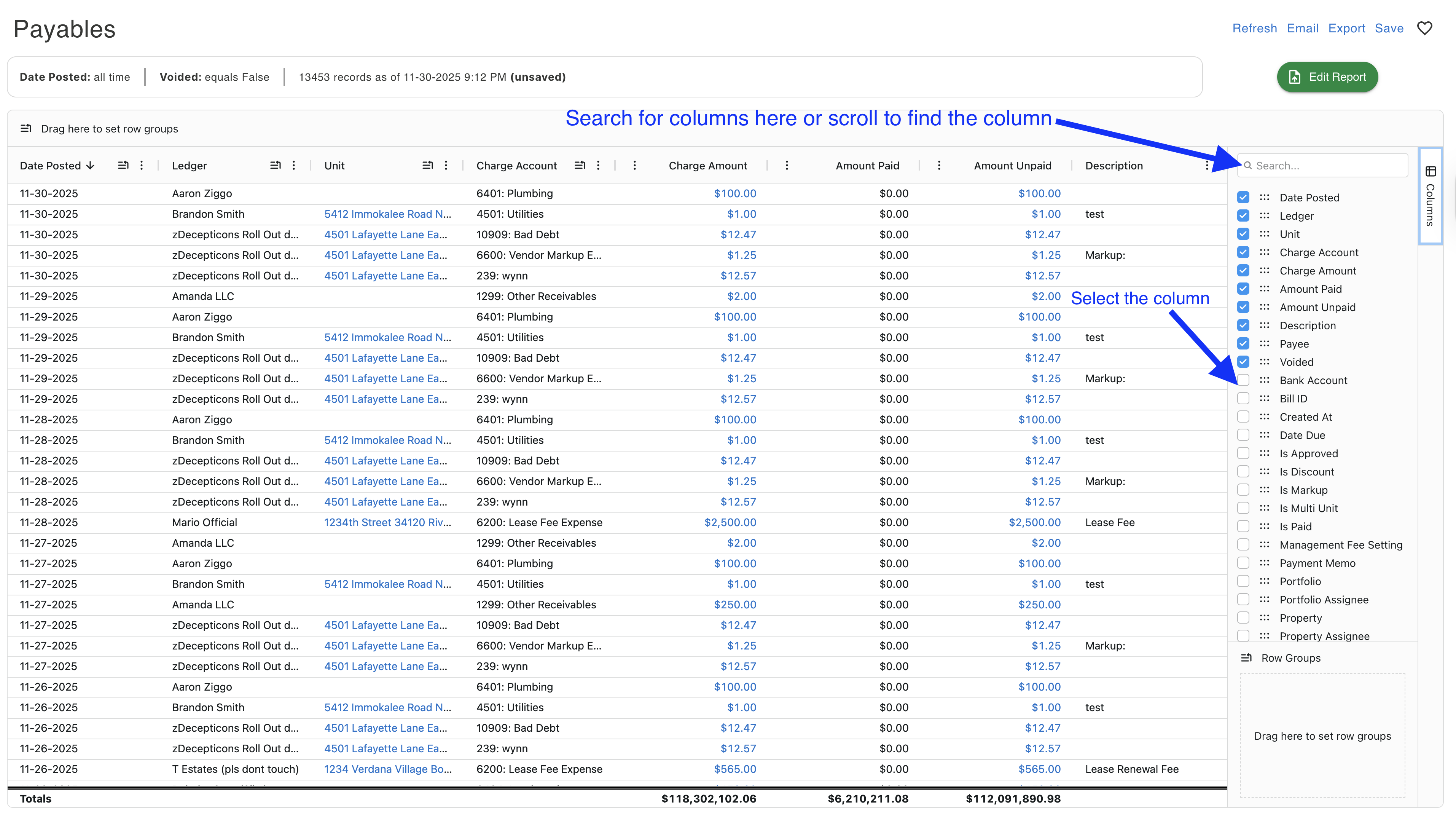The height and width of the screenshot is (817, 1456).
Task: Open Description column three-dot menu
Action: [x=1207, y=165]
